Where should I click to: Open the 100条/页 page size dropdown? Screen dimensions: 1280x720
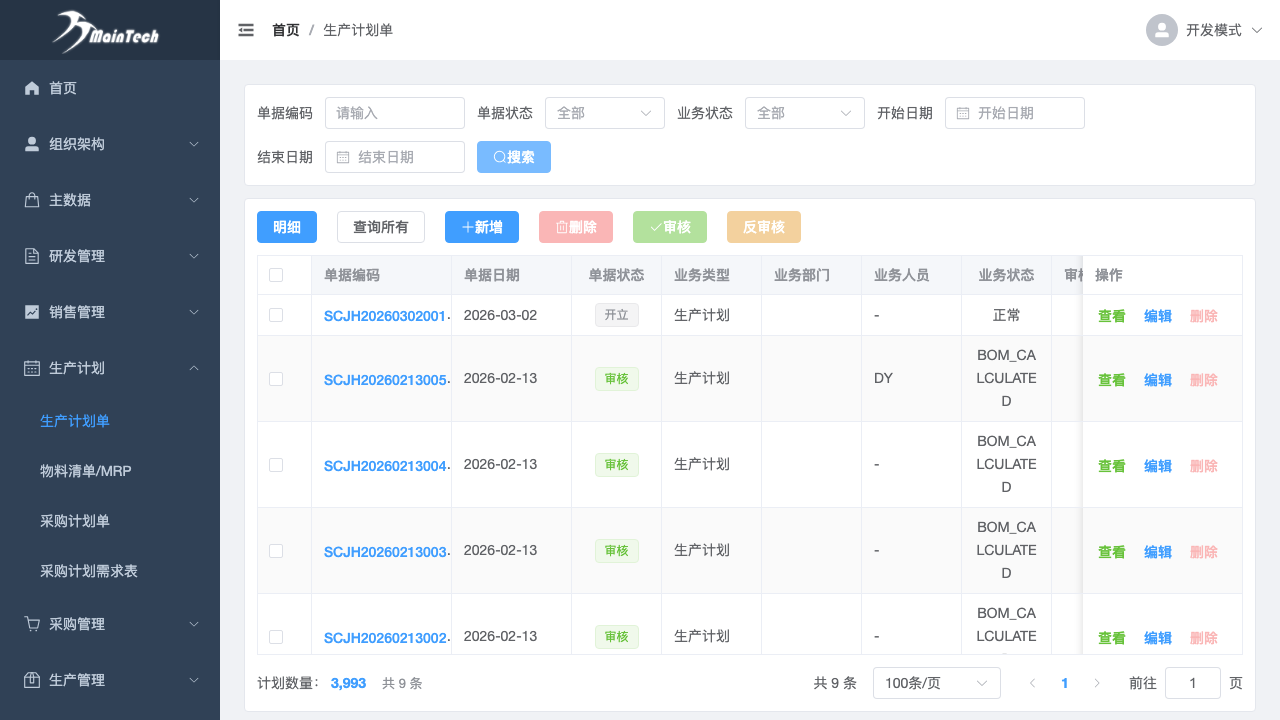[936, 683]
